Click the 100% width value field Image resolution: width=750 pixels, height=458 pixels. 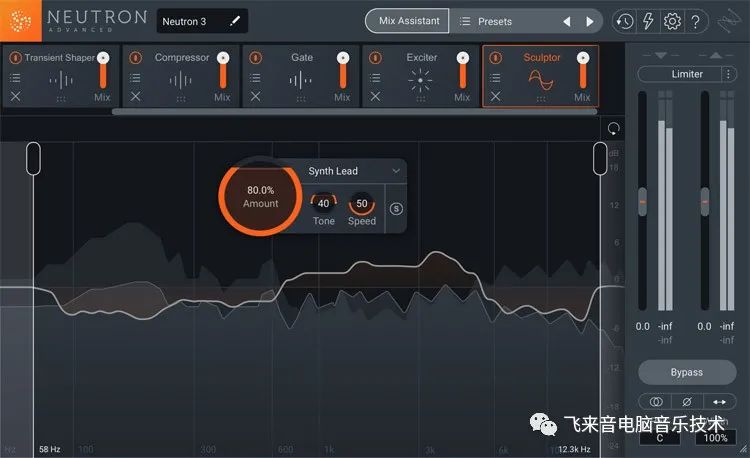coord(715,437)
